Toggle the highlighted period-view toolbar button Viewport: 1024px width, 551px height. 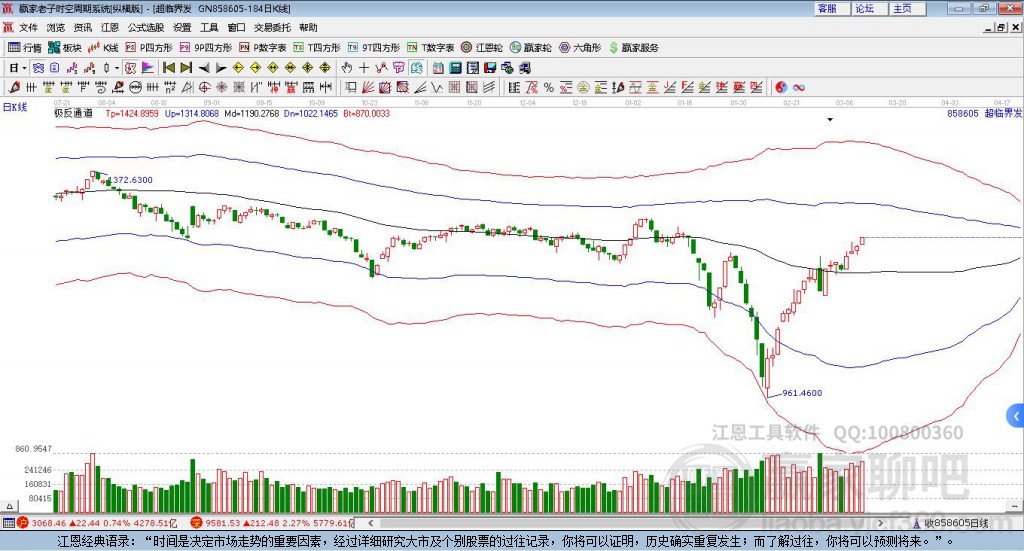click(39, 68)
